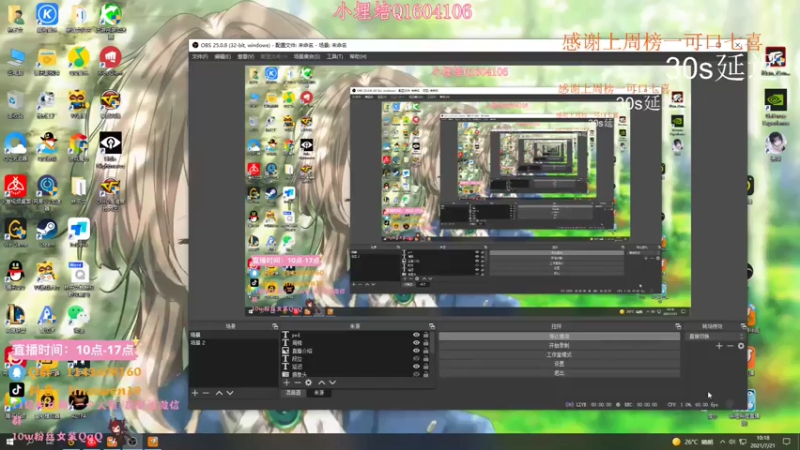Open the 查看(V) menu

[x=246, y=57]
